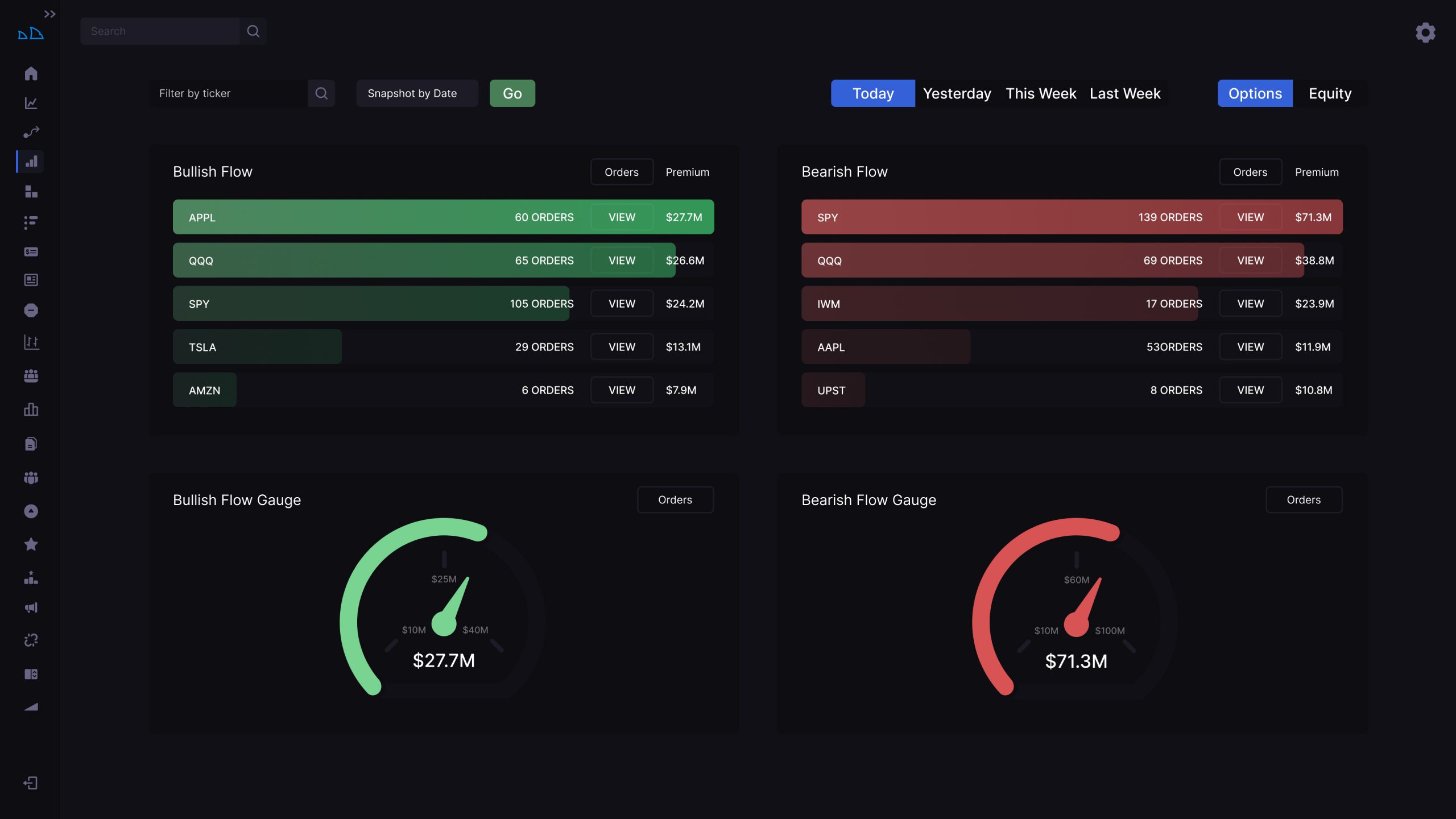Toggle Bullish Flow to Premium

(687, 172)
